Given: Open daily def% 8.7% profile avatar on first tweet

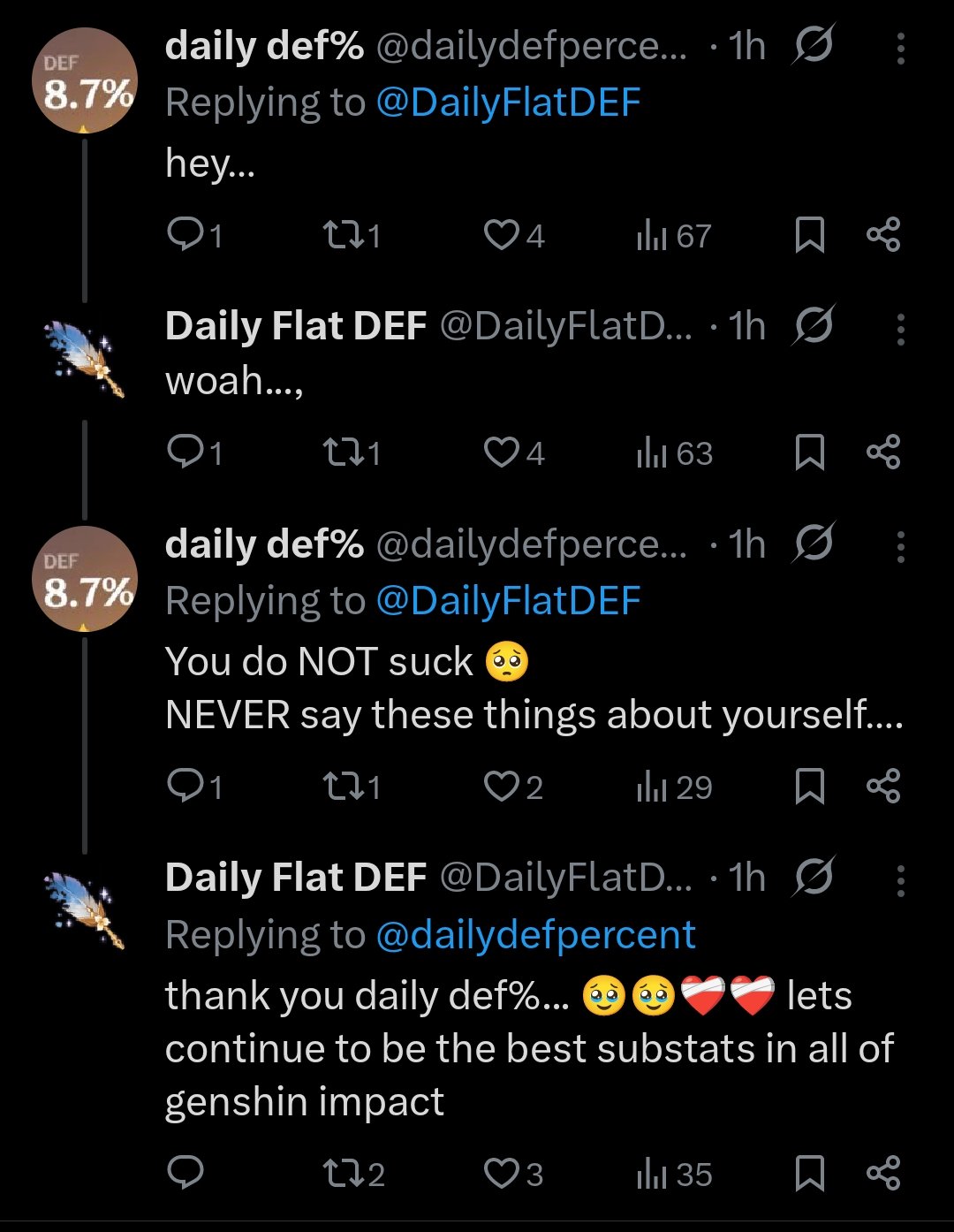Looking at the screenshot, I should point(85,80).
